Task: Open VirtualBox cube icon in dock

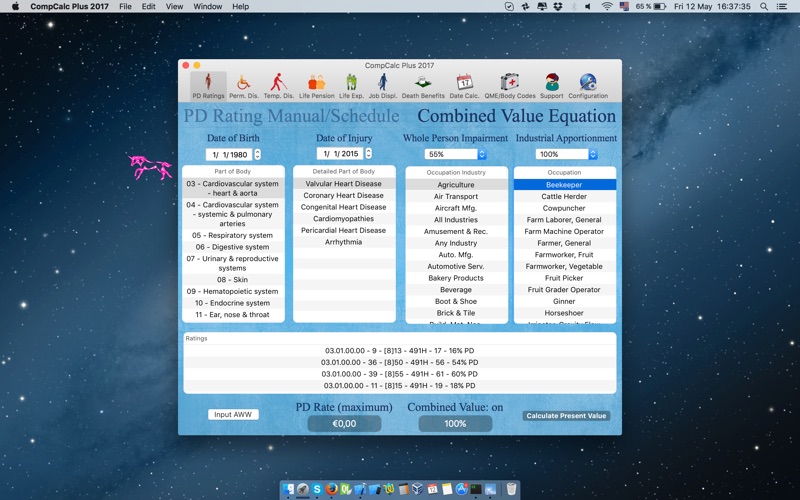Action: click(418, 489)
